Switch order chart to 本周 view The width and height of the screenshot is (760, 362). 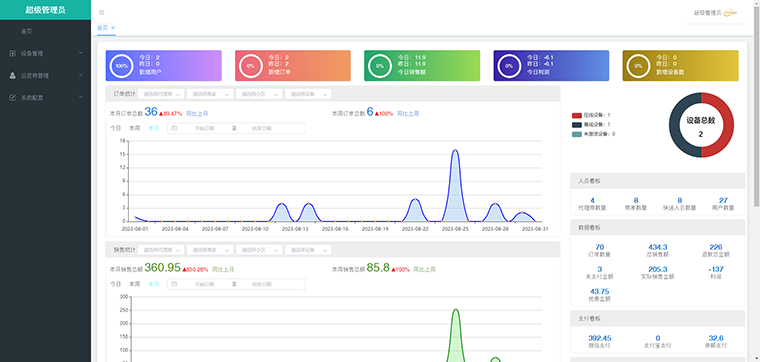click(134, 128)
